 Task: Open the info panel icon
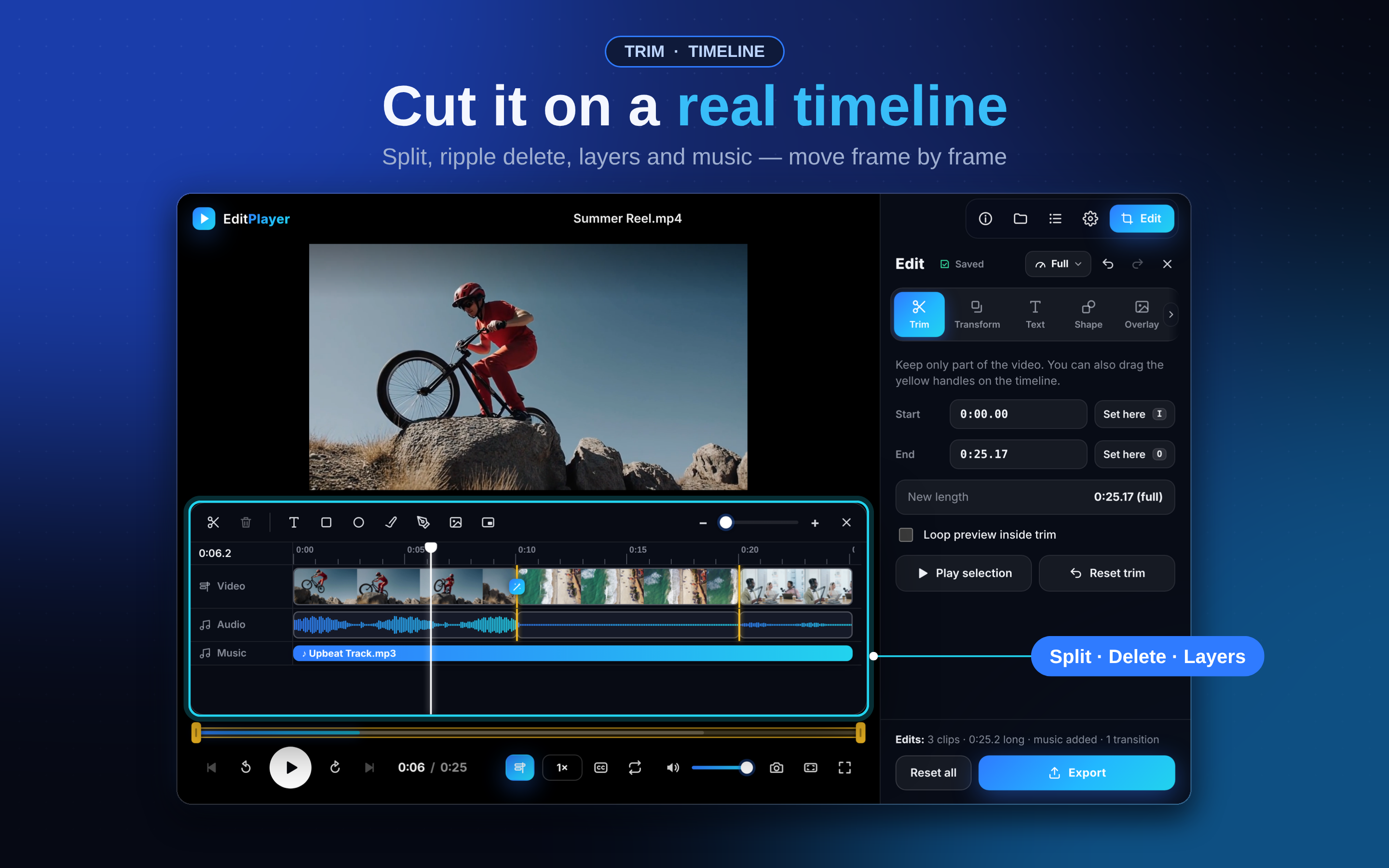pos(985,219)
